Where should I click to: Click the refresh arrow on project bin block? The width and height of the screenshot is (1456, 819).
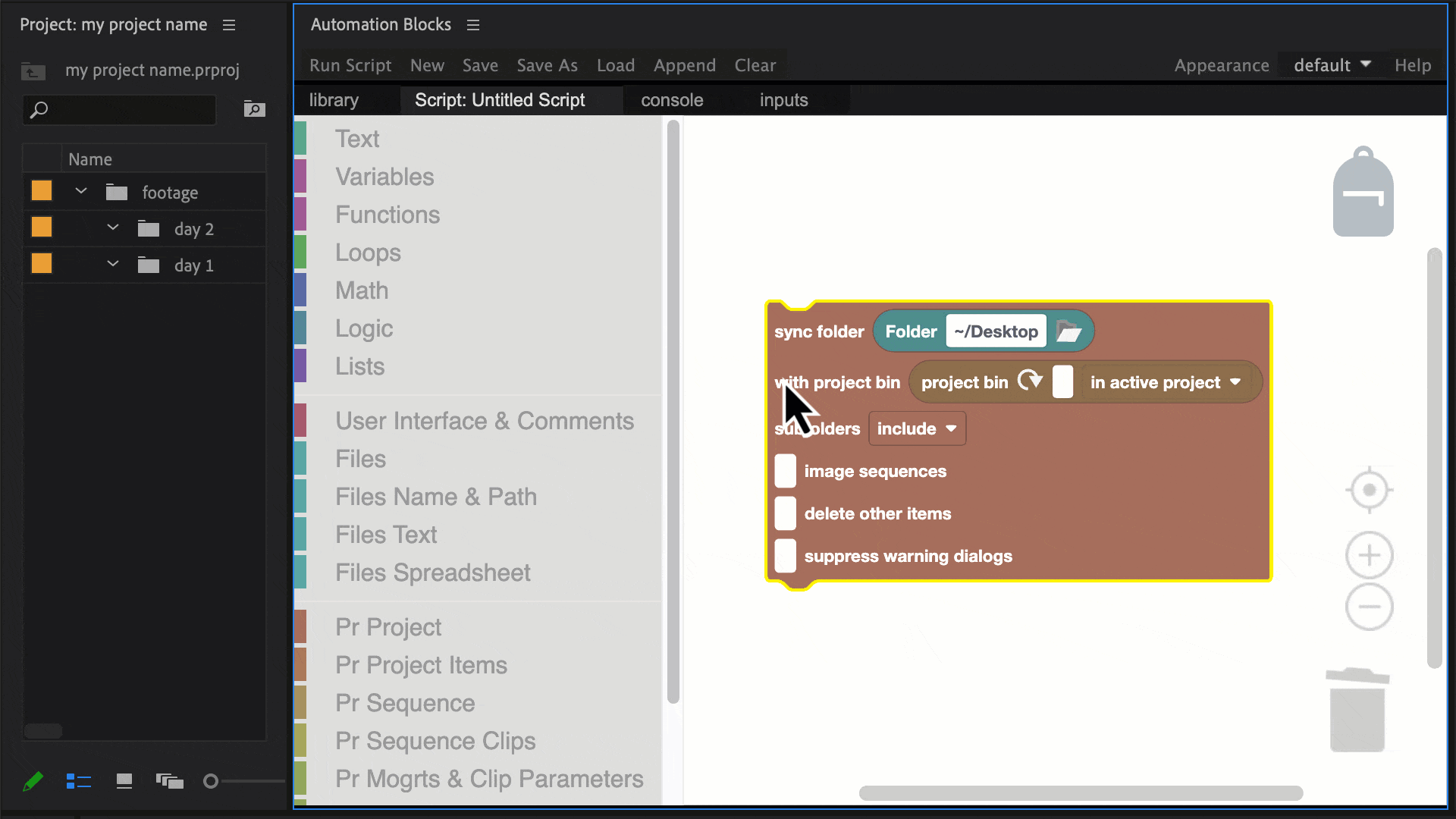[1030, 381]
